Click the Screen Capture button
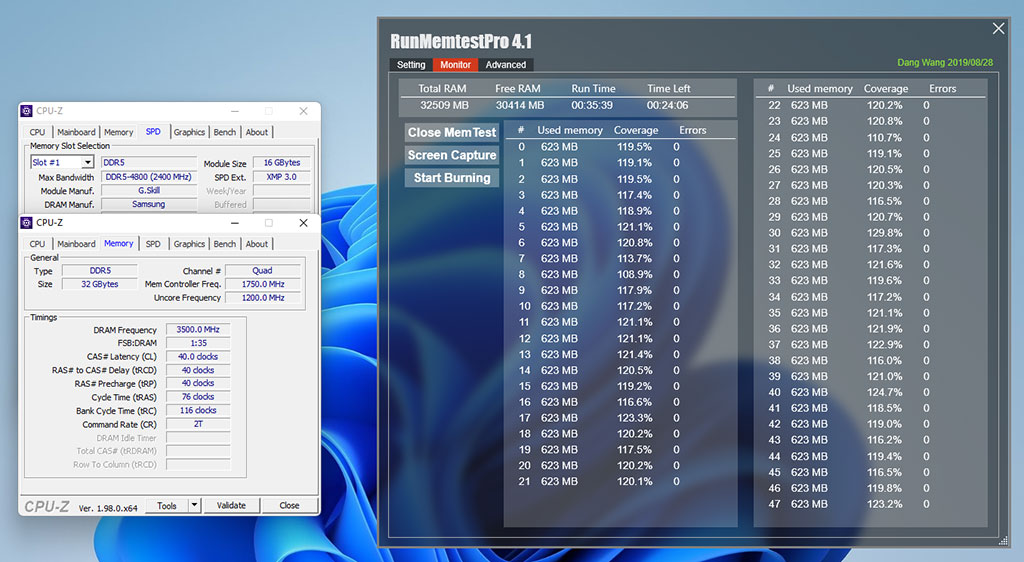The image size is (1024, 562). pyautogui.click(x=452, y=155)
